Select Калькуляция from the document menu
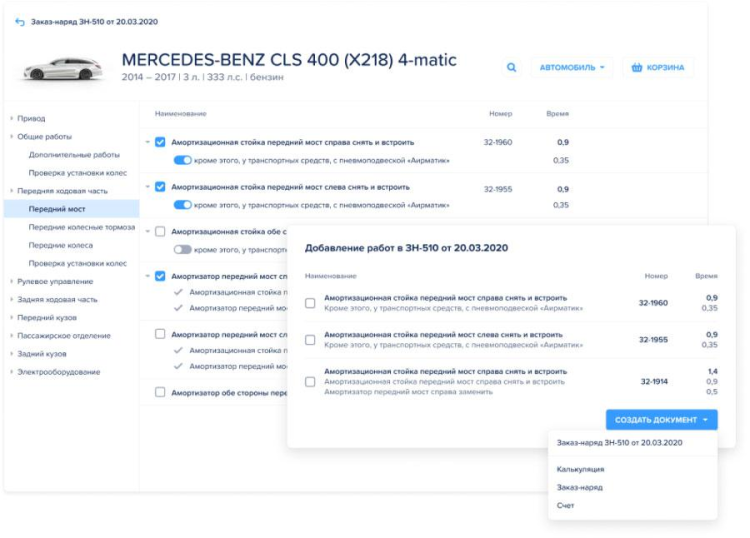The height and width of the screenshot is (538, 750). [x=580, y=469]
